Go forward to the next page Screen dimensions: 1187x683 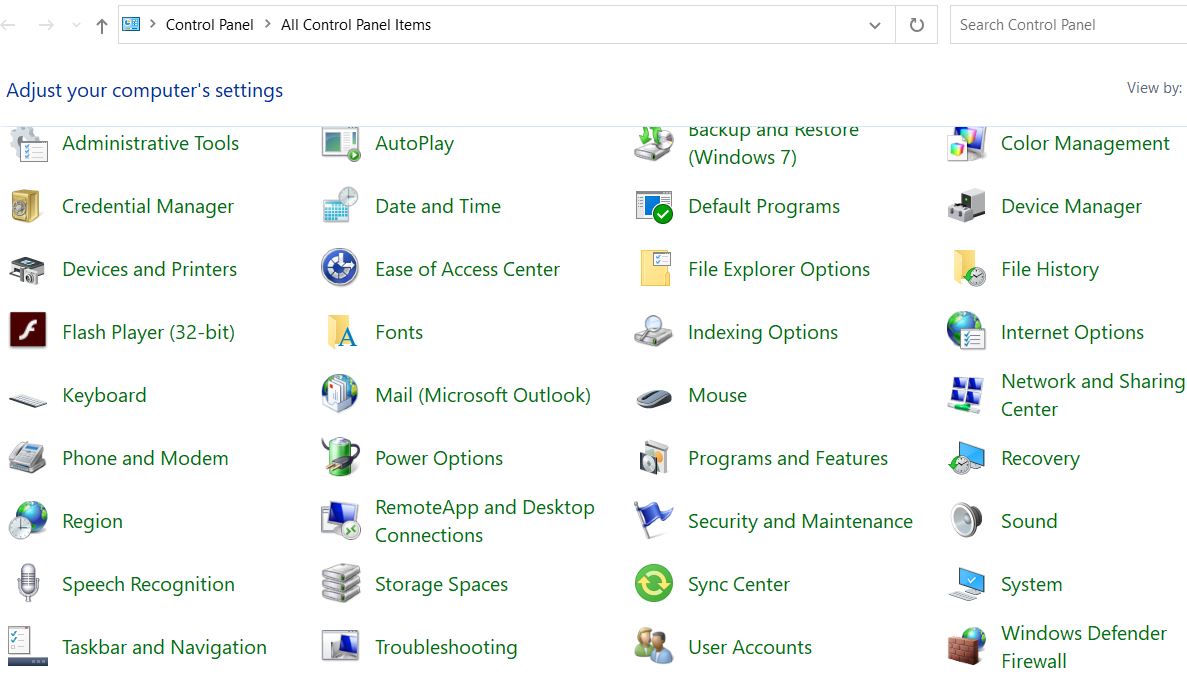46,25
